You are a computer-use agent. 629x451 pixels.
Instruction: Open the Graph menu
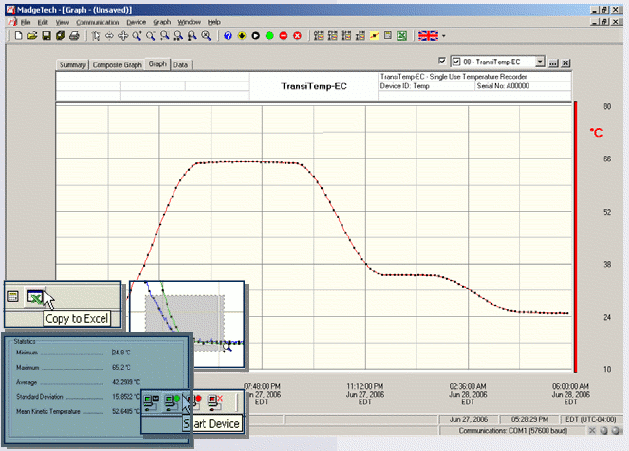coord(162,22)
